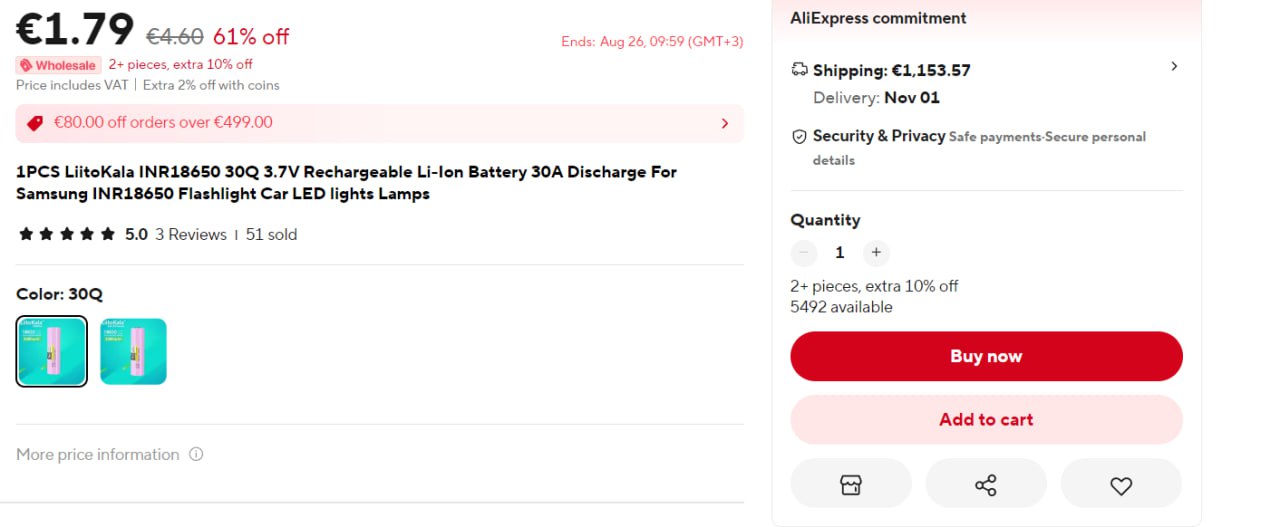Screen dimensions: 1280x527
Task: Click More price information text
Action: click(98, 454)
